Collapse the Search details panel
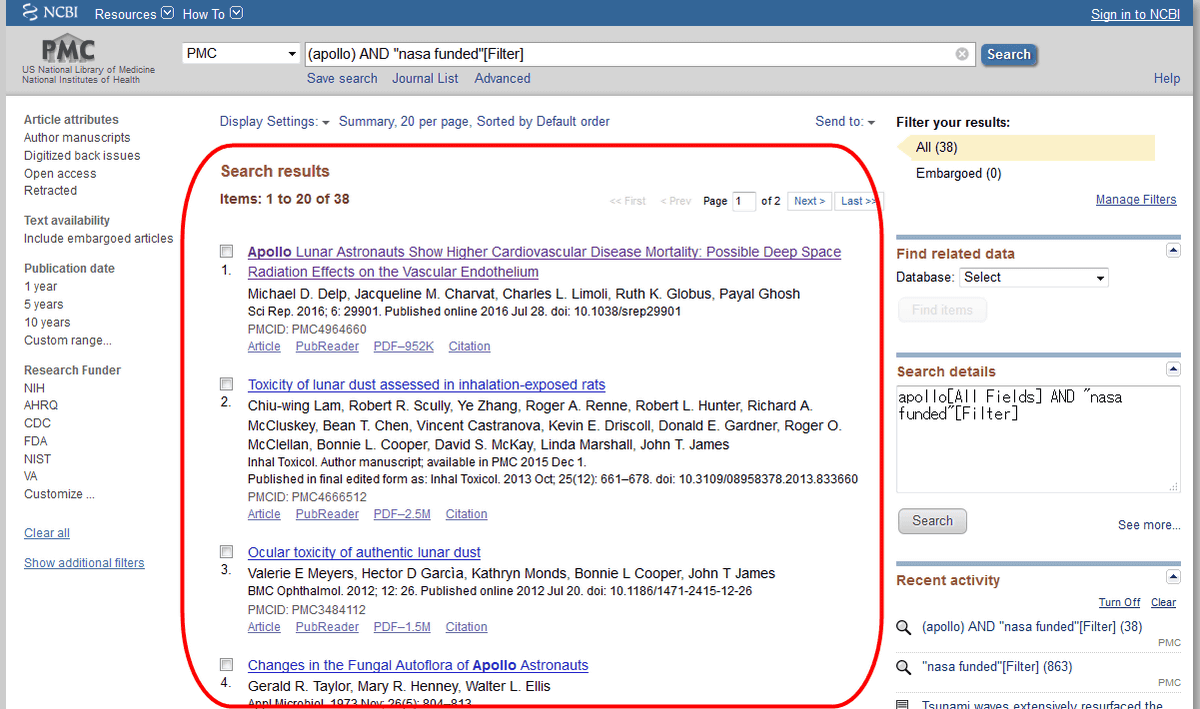The height and width of the screenshot is (709, 1200). tap(1174, 369)
